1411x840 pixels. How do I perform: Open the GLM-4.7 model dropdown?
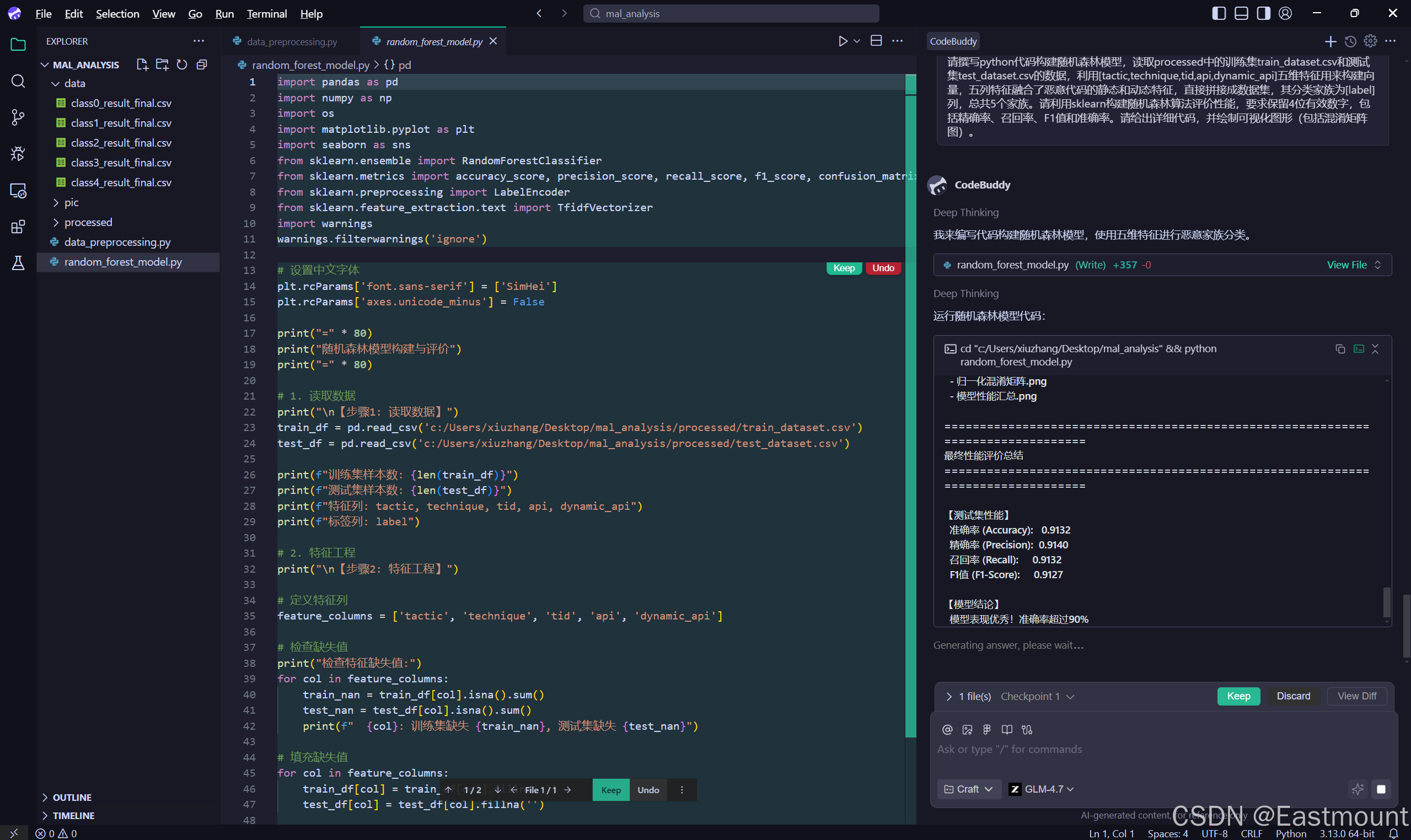(1042, 789)
